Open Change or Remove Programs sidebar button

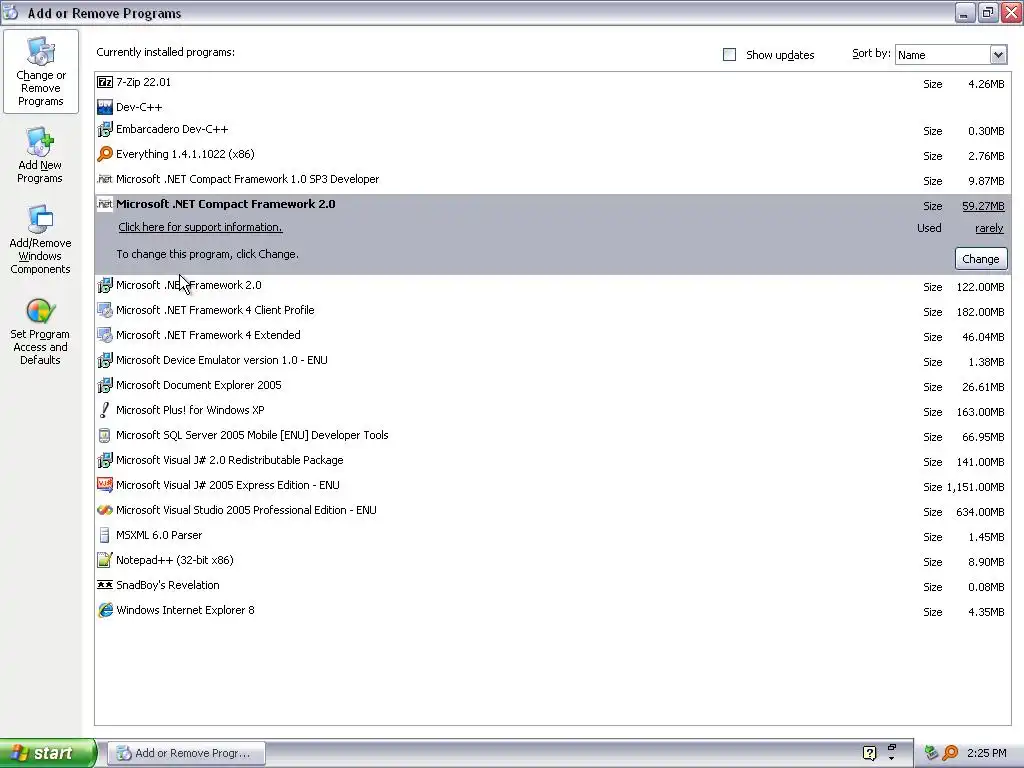40,72
